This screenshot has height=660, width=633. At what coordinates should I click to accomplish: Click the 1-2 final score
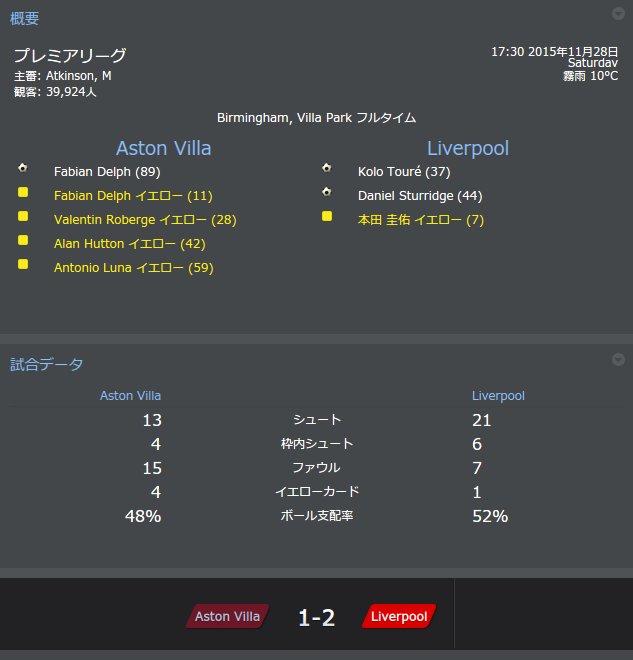(x=316, y=617)
